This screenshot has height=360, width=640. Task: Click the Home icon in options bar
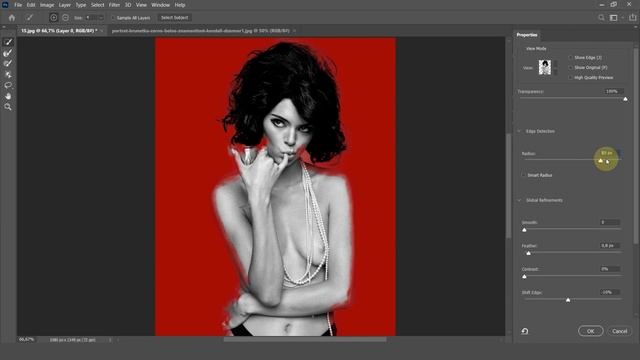11,18
